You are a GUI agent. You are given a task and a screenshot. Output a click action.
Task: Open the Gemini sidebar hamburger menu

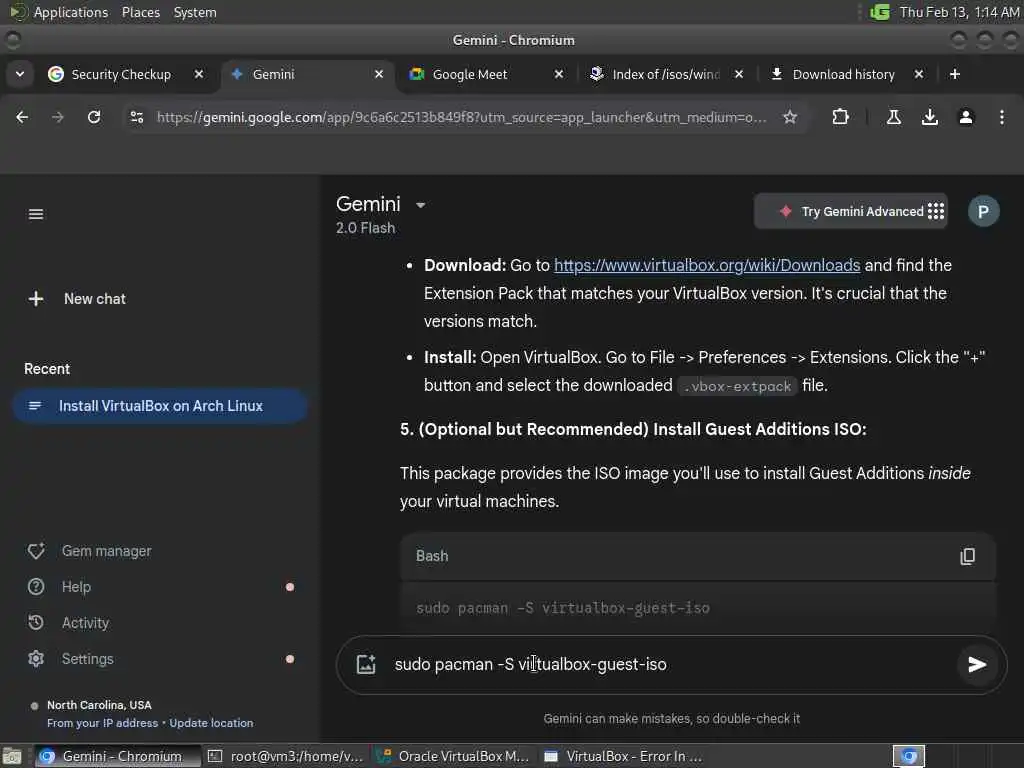click(36, 214)
